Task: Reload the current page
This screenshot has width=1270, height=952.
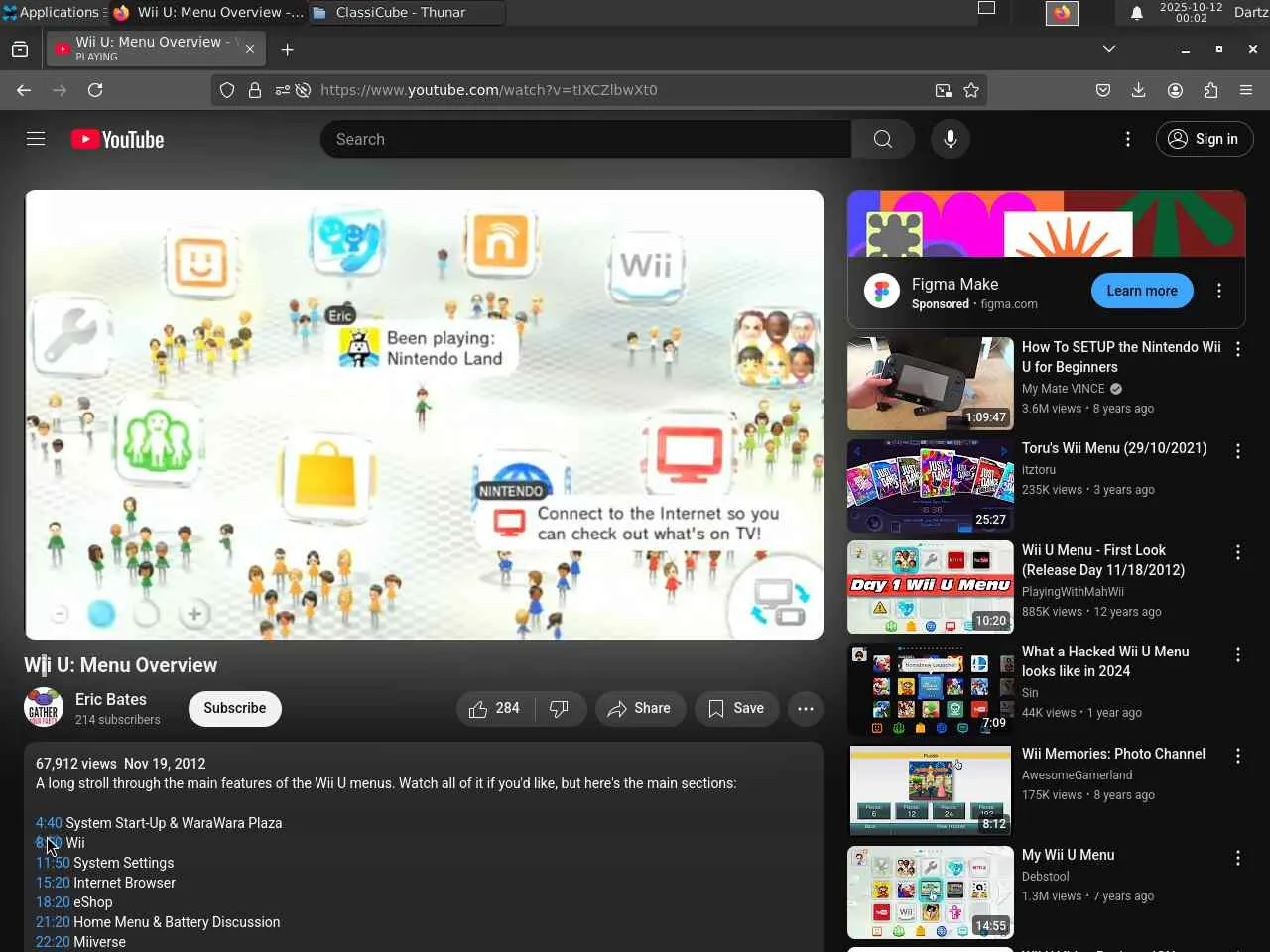Action: [95, 90]
